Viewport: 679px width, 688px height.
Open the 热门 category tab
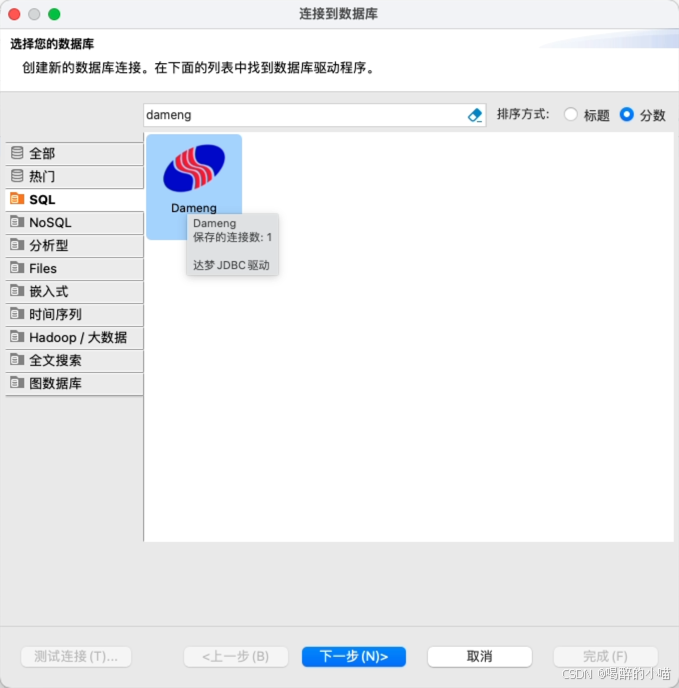[x=74, y=176]
